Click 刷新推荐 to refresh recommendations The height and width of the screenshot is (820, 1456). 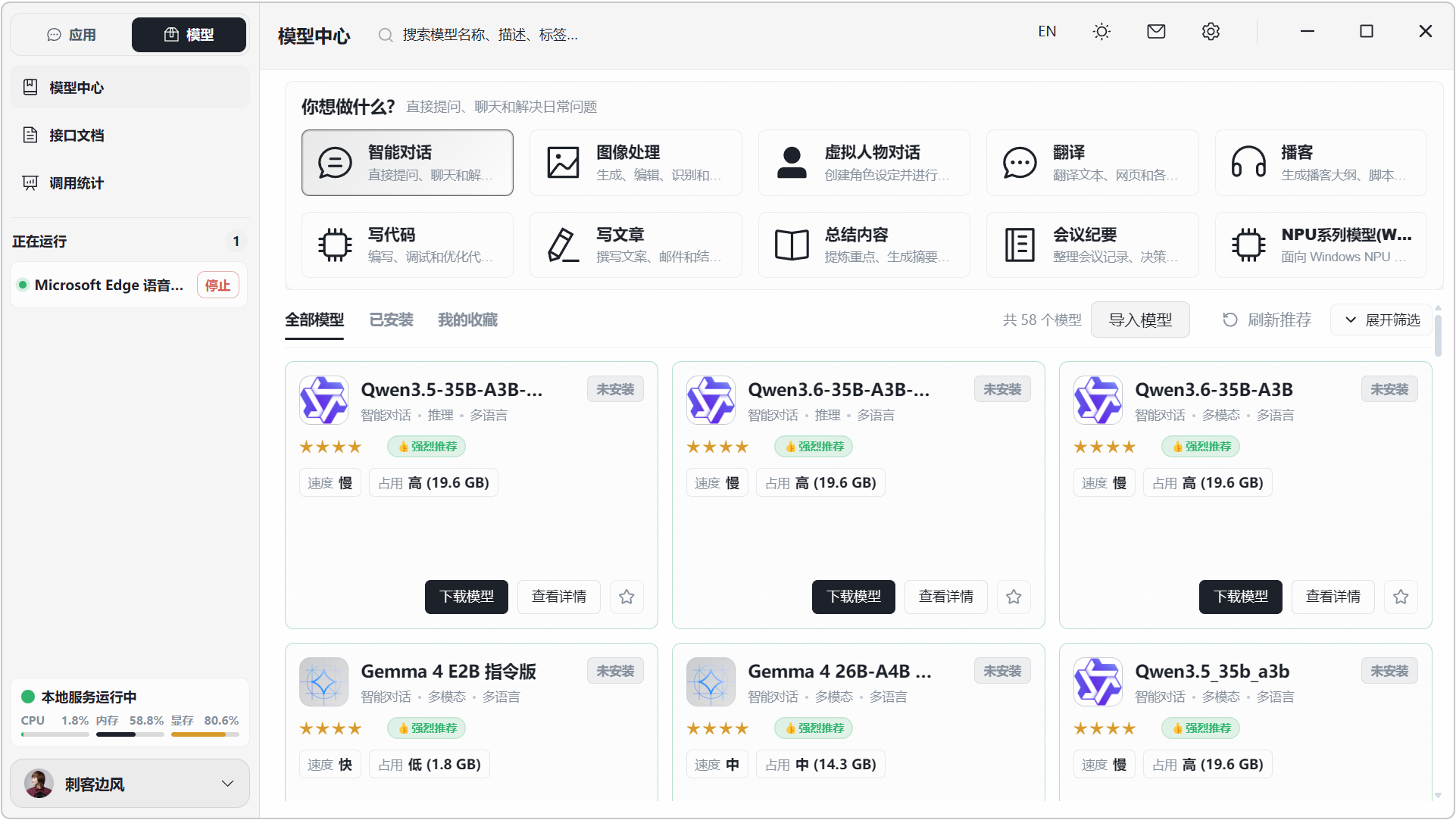pos(1267,320)
